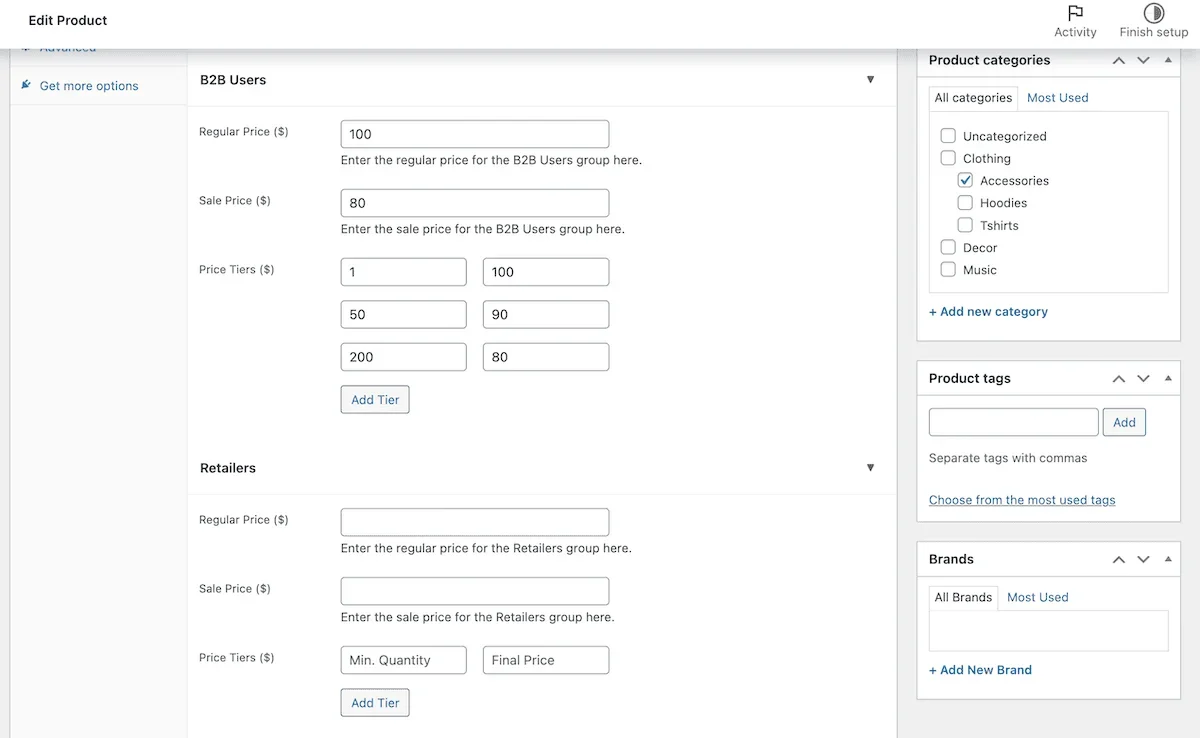Click the Min. Quantity field under Retailers
This screenshot has width=1200, height=738.
click(403, 660)
